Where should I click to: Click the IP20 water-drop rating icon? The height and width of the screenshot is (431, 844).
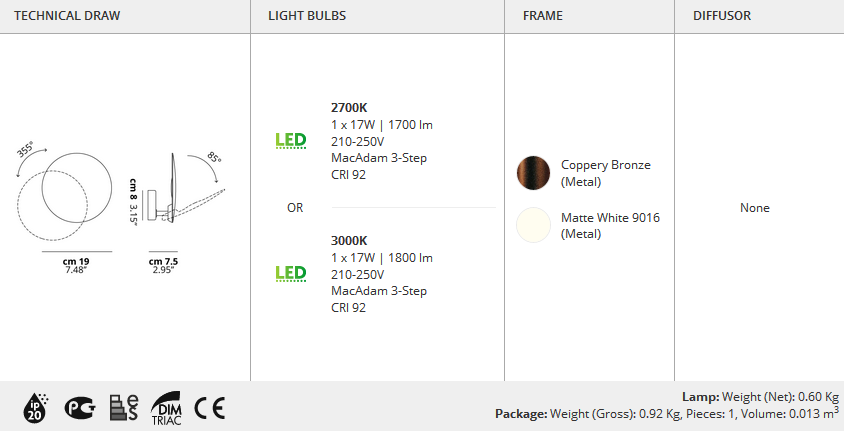[35, 408]
